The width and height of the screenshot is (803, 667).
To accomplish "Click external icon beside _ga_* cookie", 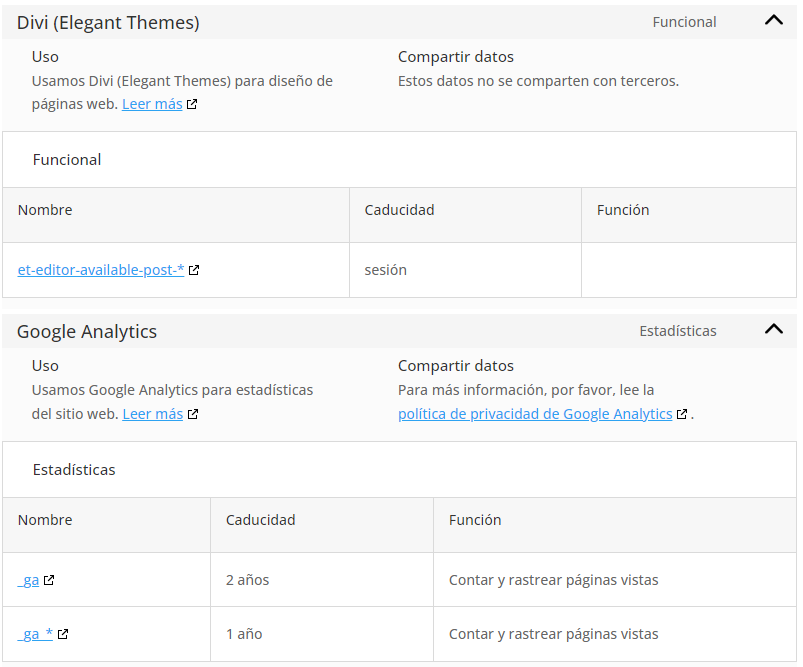I will coord(62,634).
